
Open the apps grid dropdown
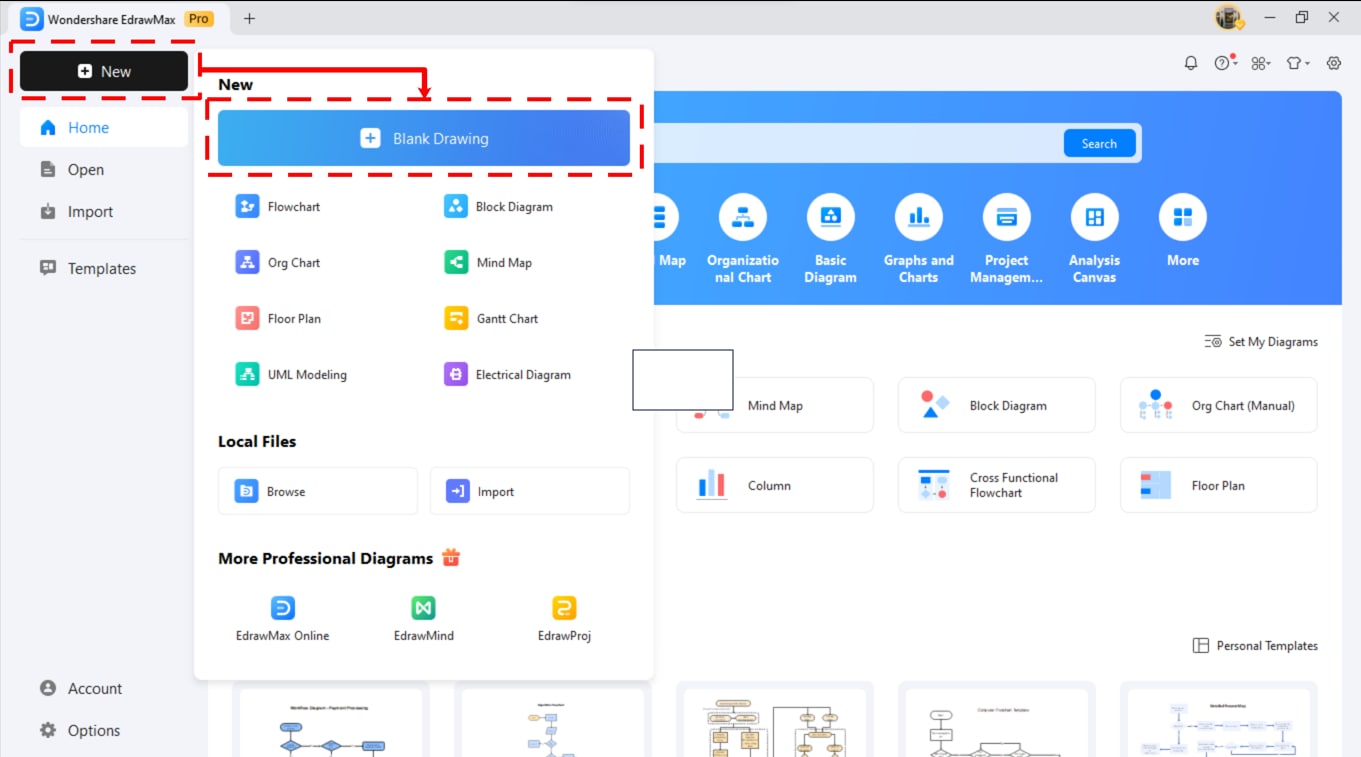(1261, 63)
